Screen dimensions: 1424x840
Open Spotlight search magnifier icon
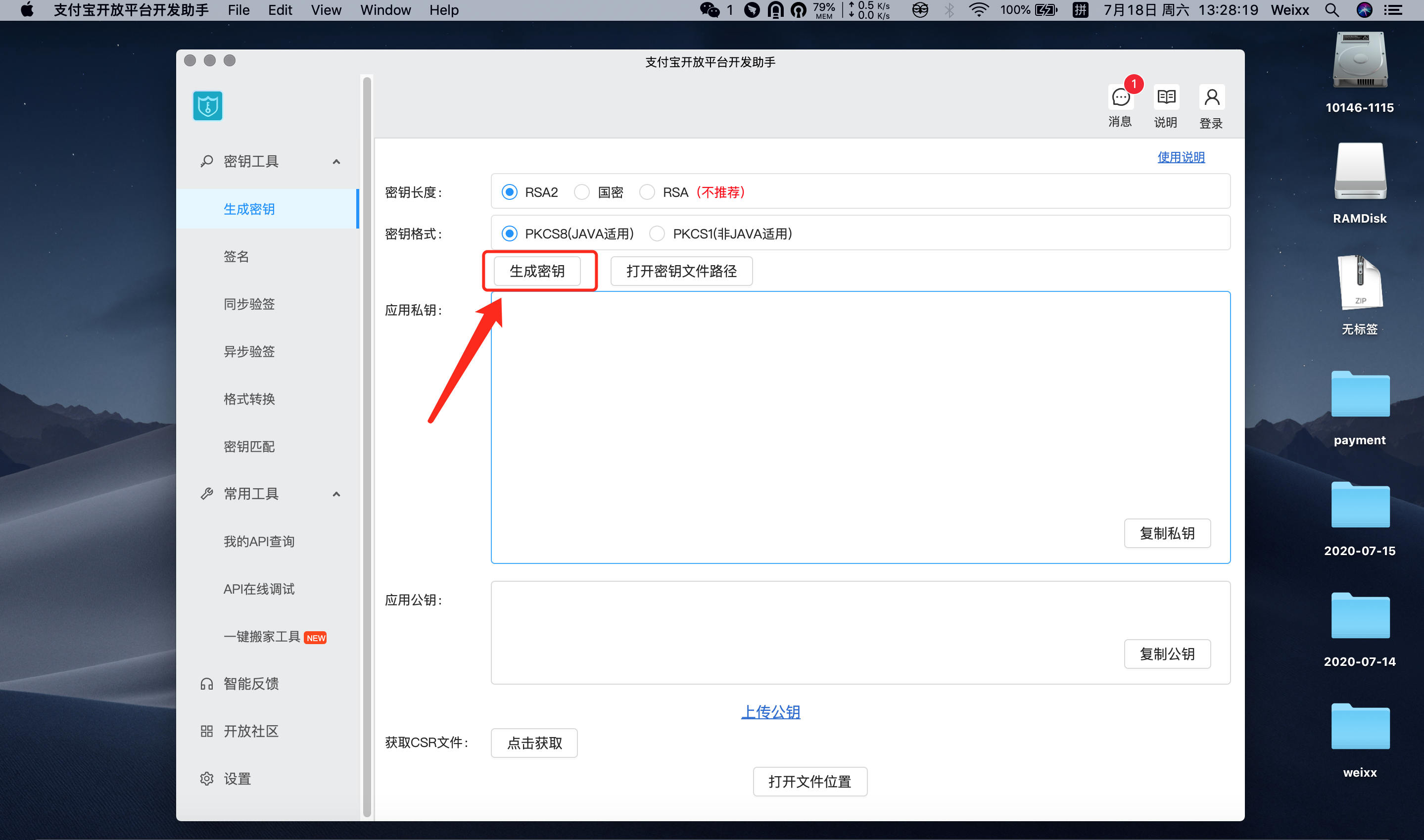(1332, 9)
